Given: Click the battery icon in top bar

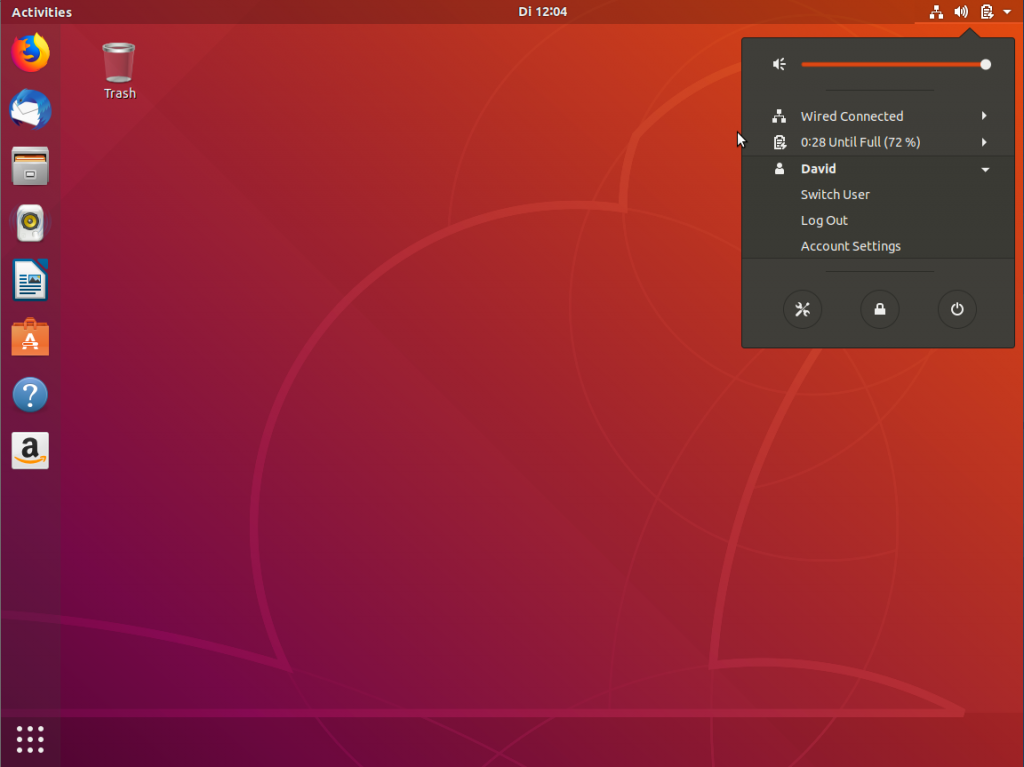Looking at the screenshot, I should point(987,12).
